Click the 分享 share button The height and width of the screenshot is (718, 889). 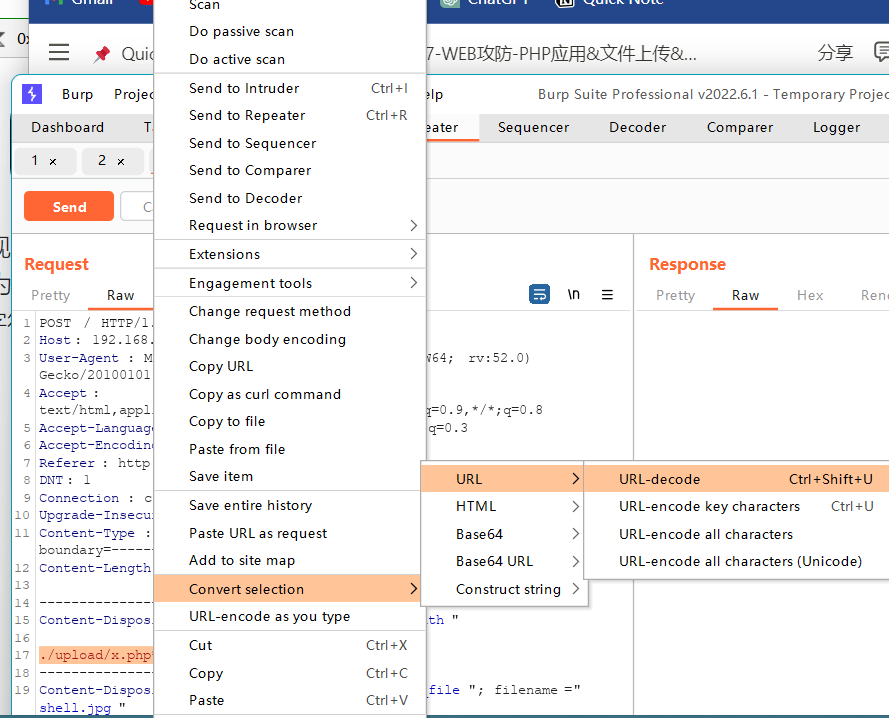(x=835, y=53)
